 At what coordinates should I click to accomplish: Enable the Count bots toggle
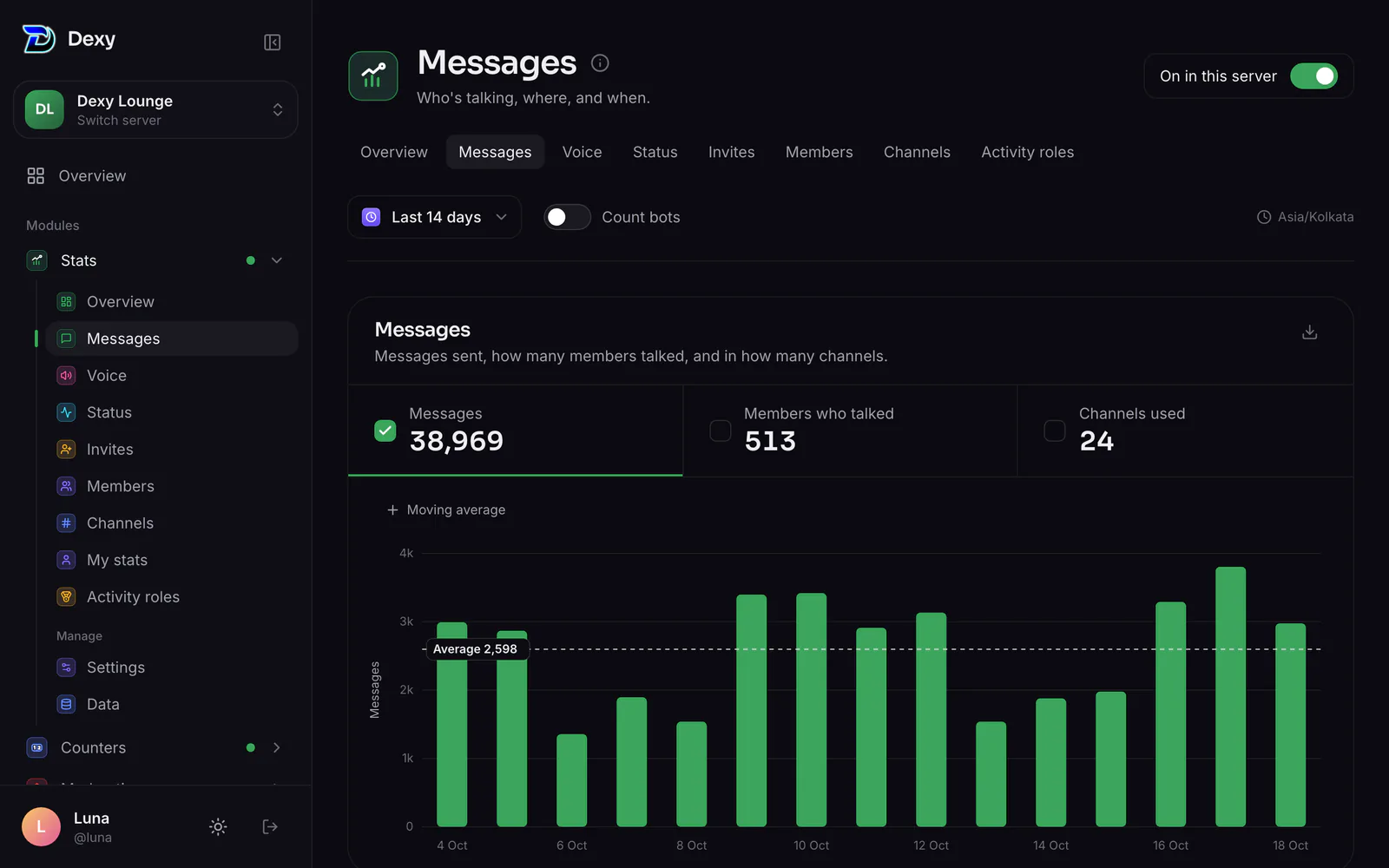[x=567, y=217]
